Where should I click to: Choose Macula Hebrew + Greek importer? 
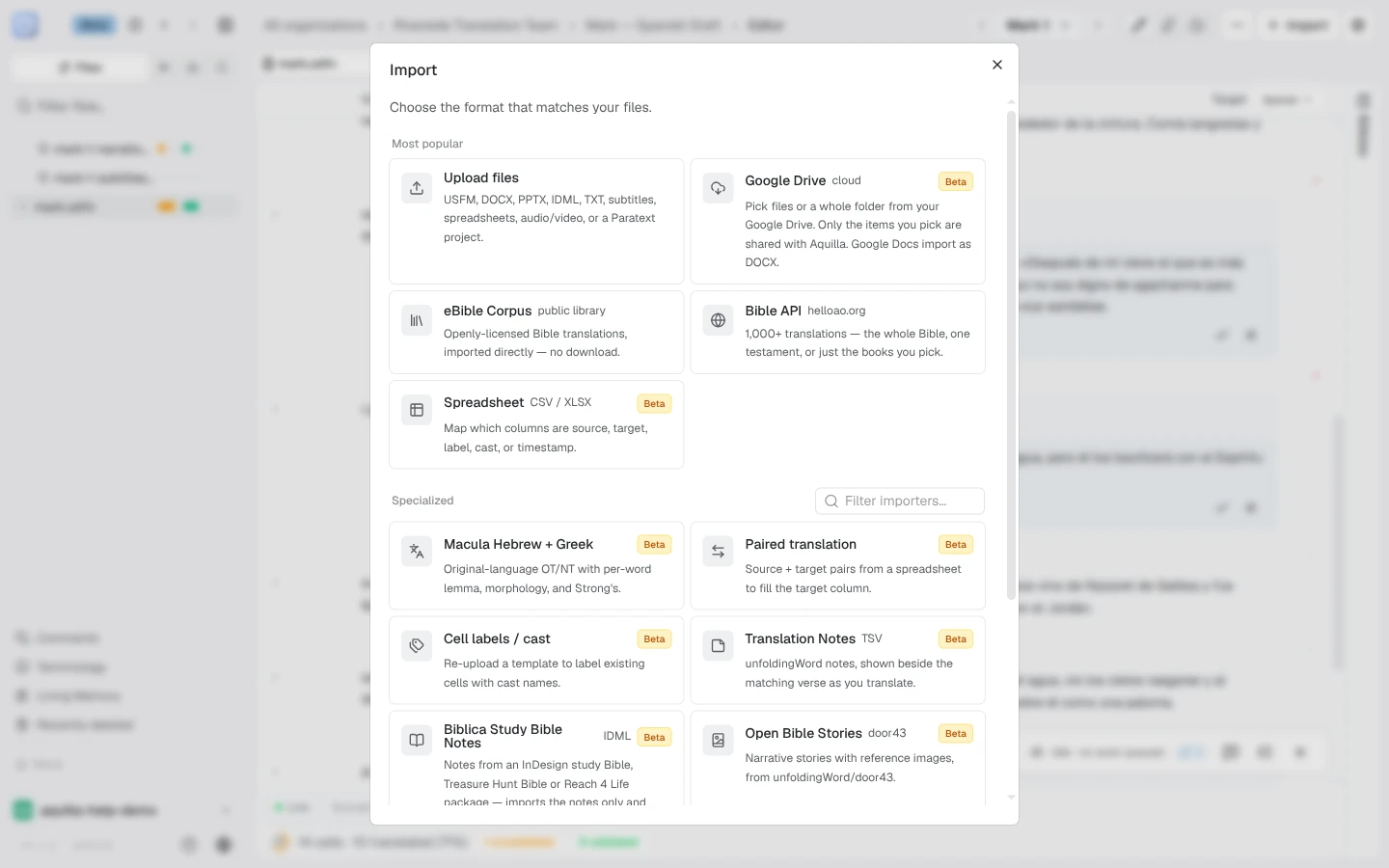(x=536, y=566)
